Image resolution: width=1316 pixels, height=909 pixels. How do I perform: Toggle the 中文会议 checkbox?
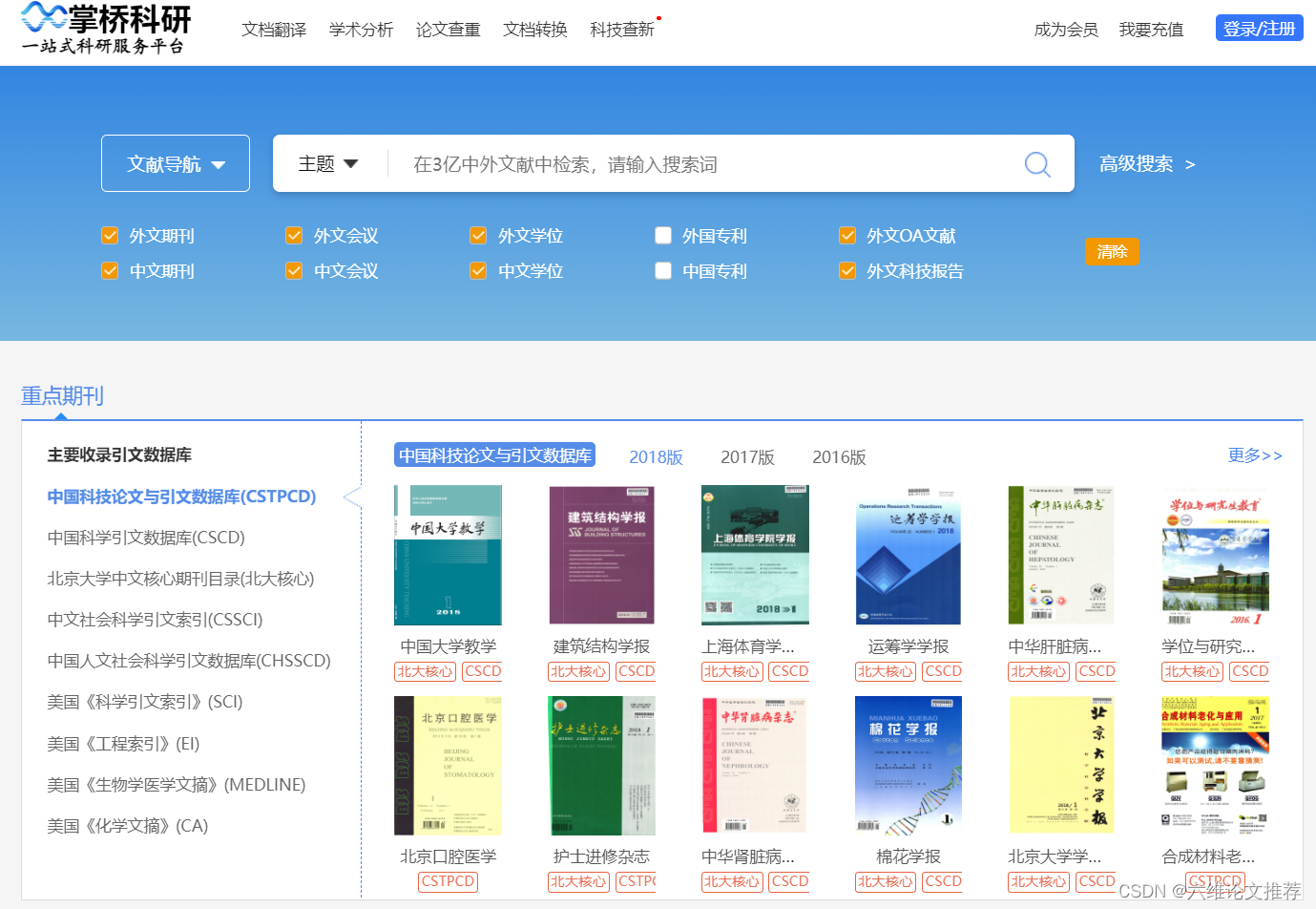(x=294, y=270)
